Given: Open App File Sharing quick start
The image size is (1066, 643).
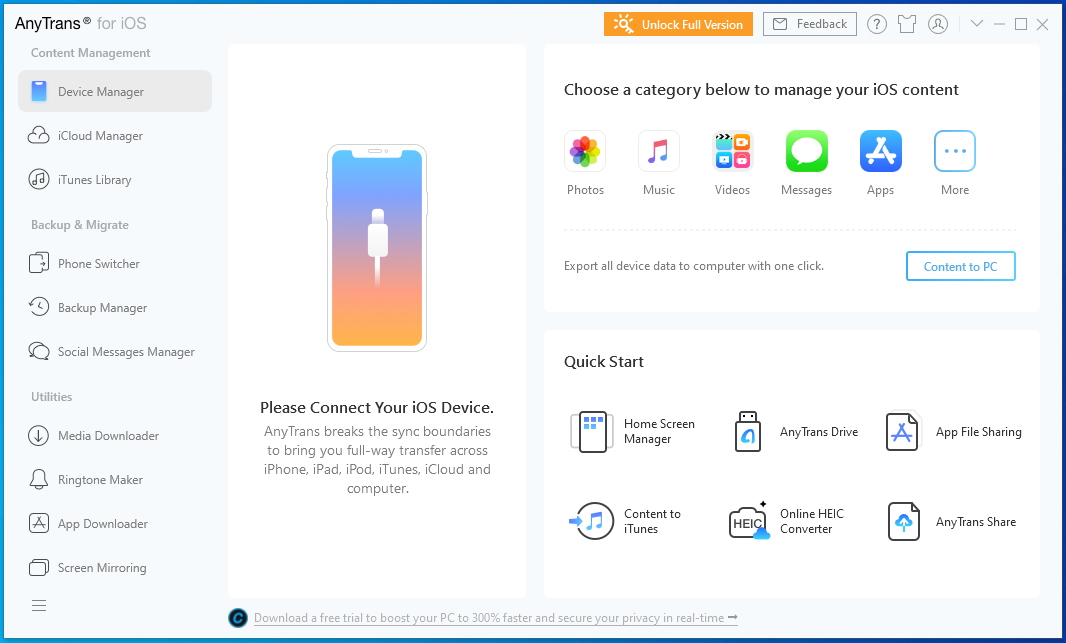Looking at the screenshot, I should [x=953, y=432].
